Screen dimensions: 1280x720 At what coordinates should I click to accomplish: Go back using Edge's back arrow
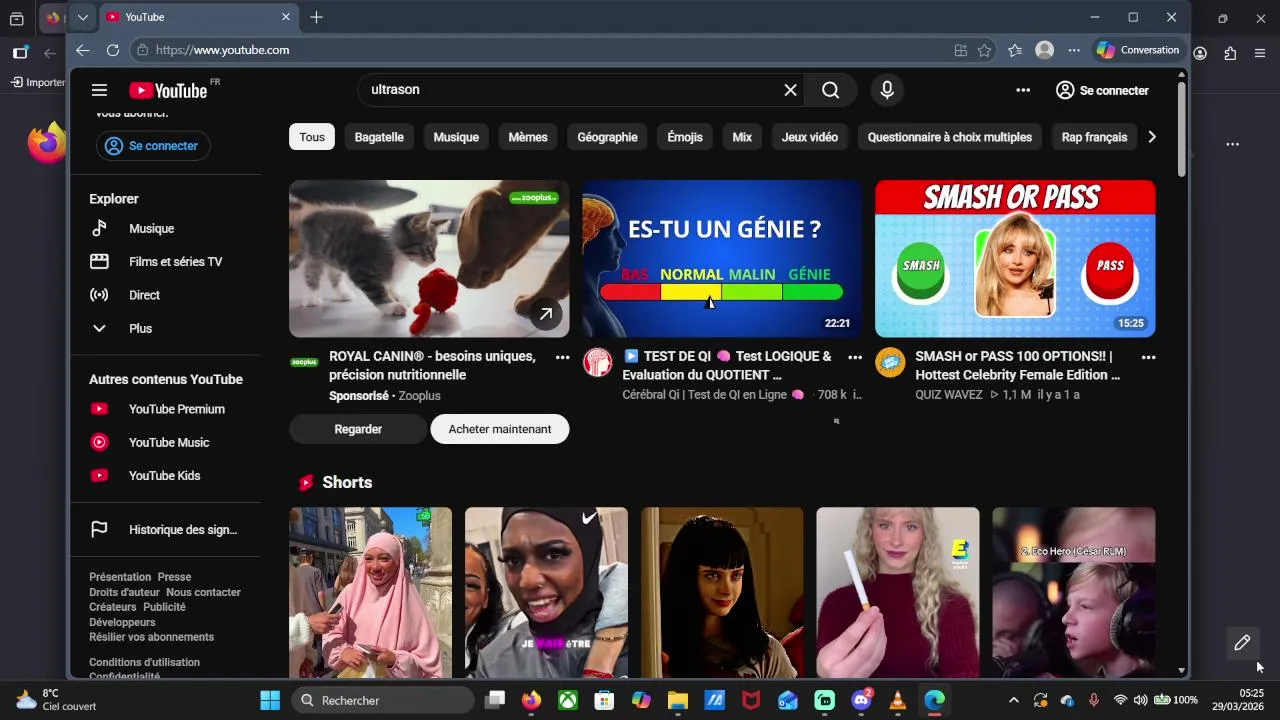83,50
